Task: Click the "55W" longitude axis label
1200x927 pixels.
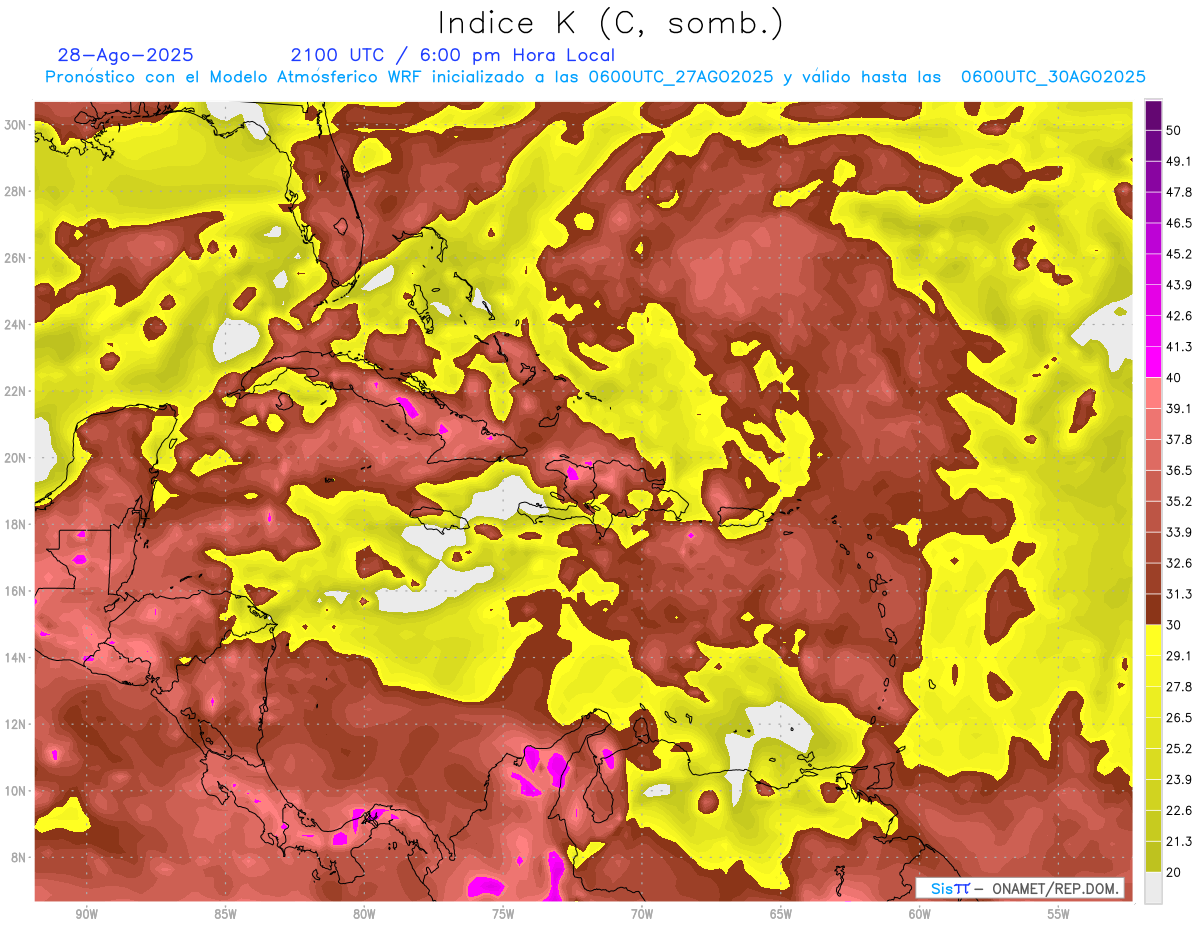Action: pos(1058,914)
